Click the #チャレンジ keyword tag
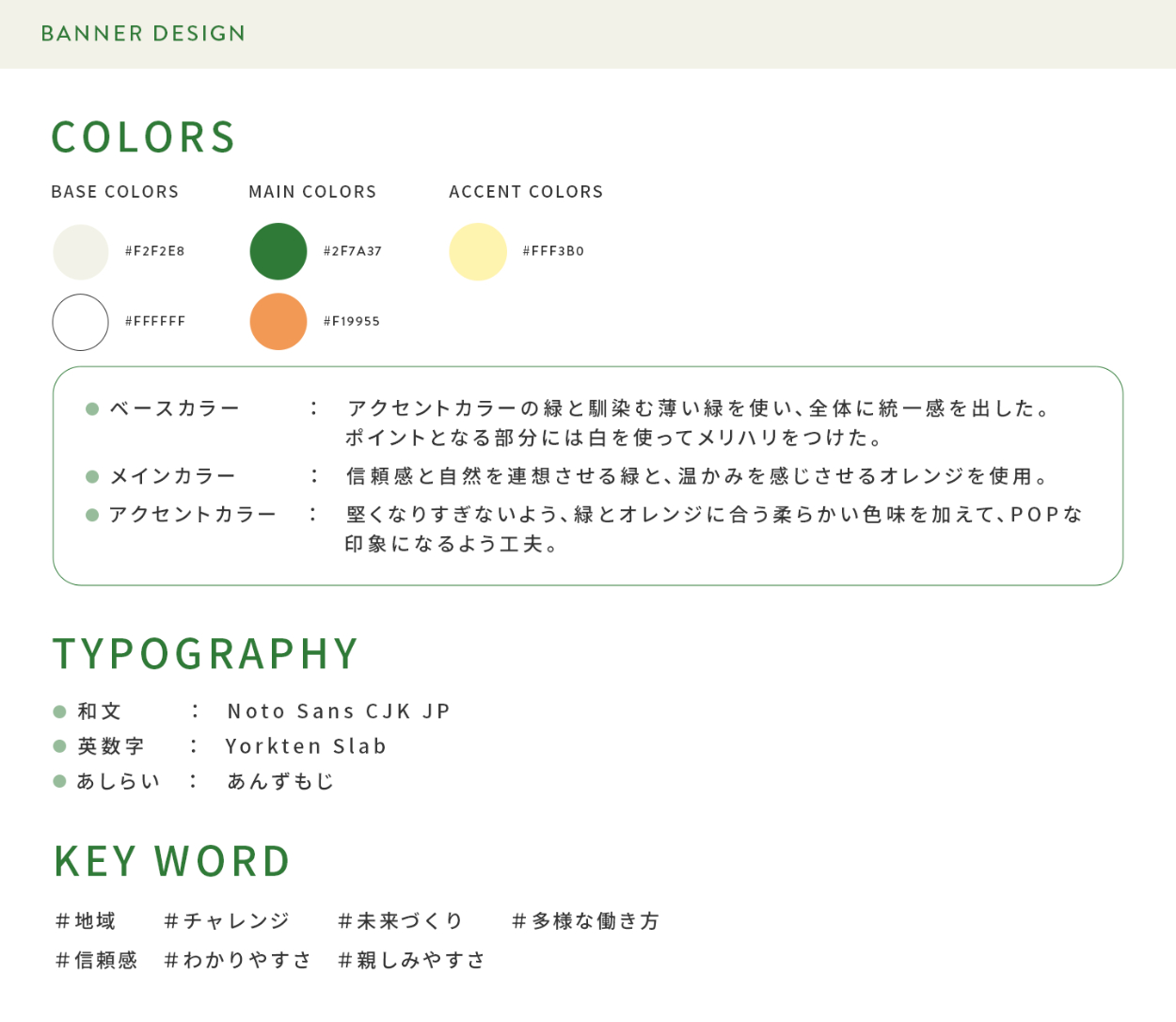 click(x=227, y=921)
